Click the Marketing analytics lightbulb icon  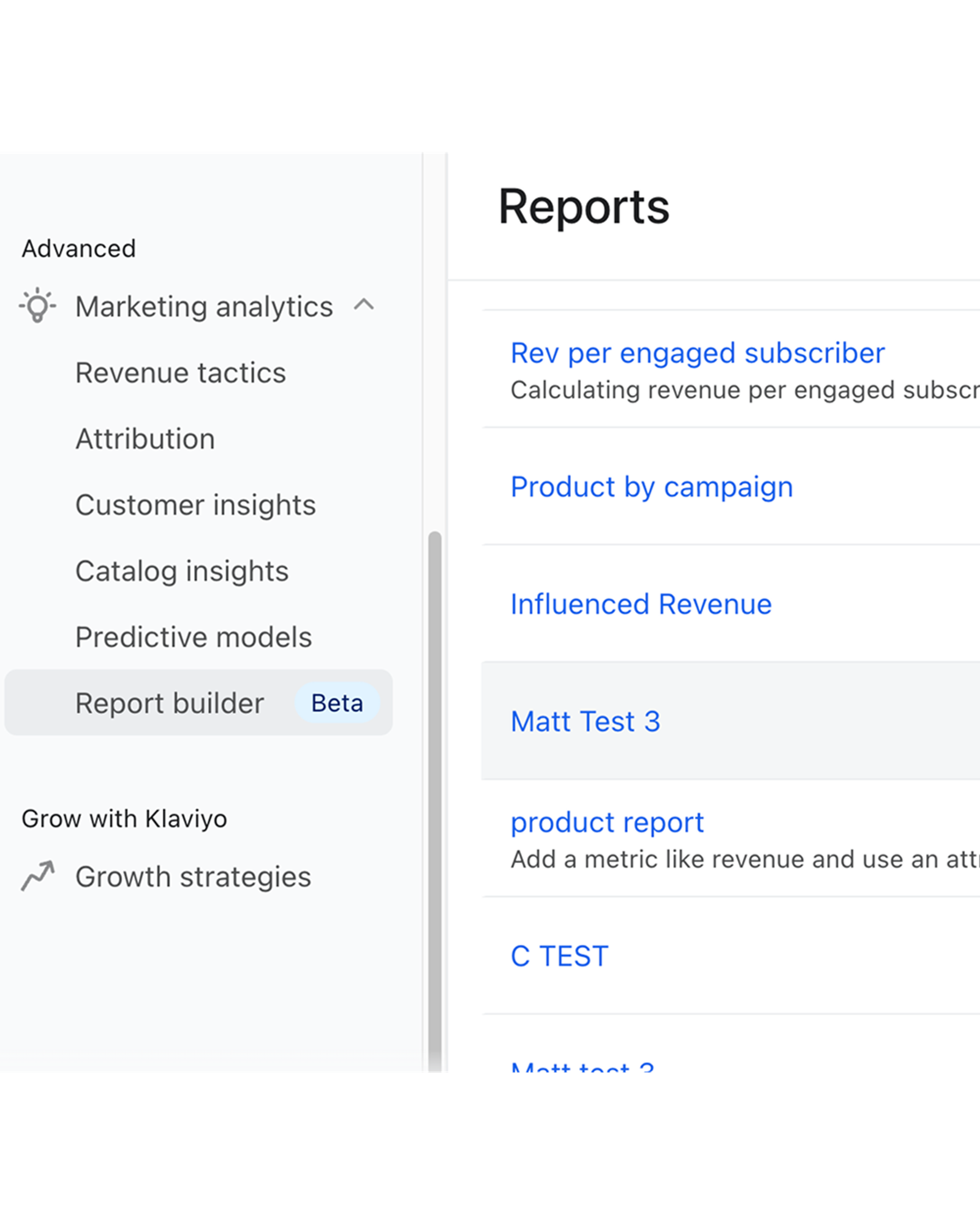coord(37,305)
